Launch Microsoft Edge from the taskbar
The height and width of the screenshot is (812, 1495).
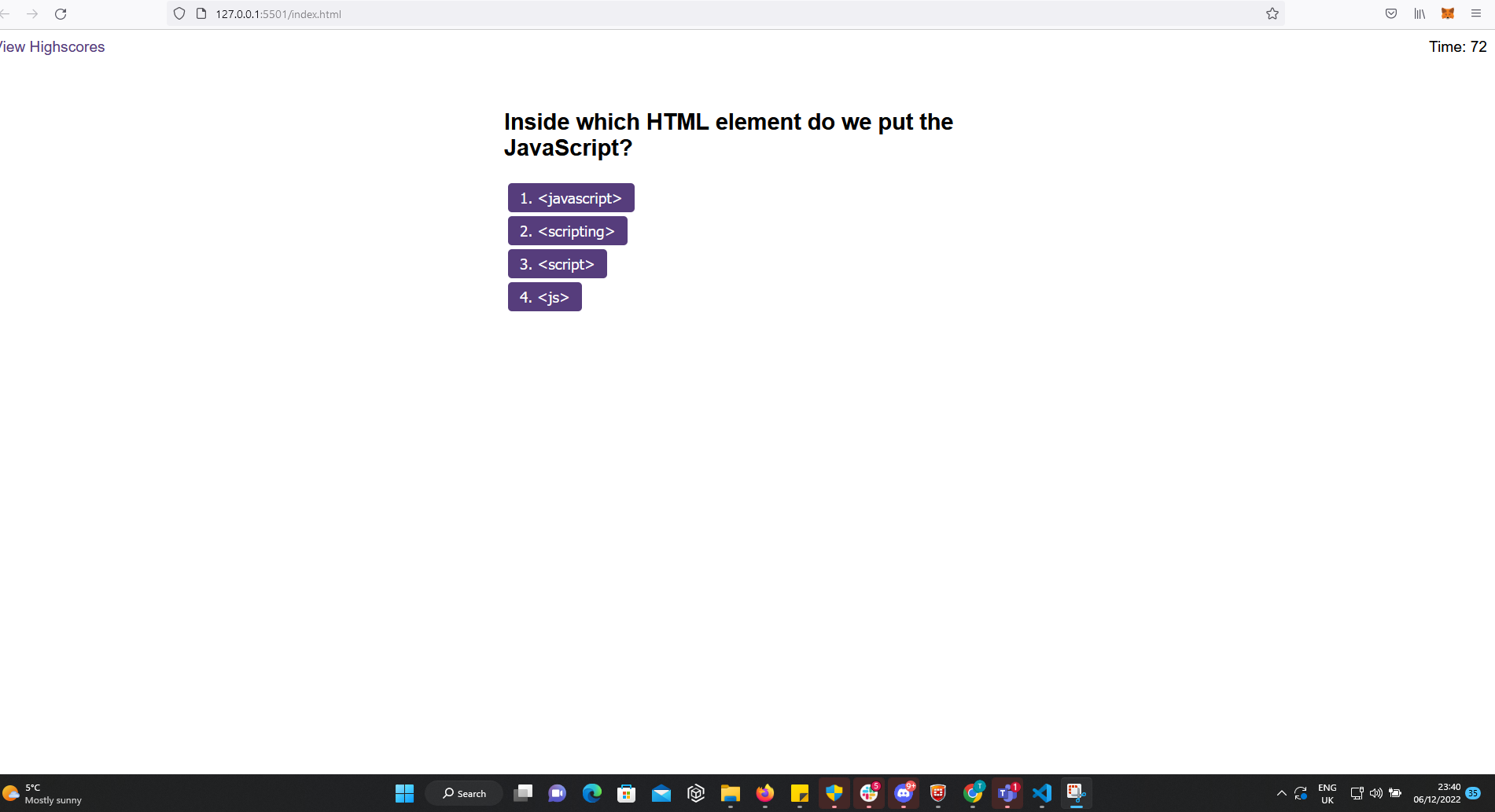pyautogui.click(x=592, y=793)
